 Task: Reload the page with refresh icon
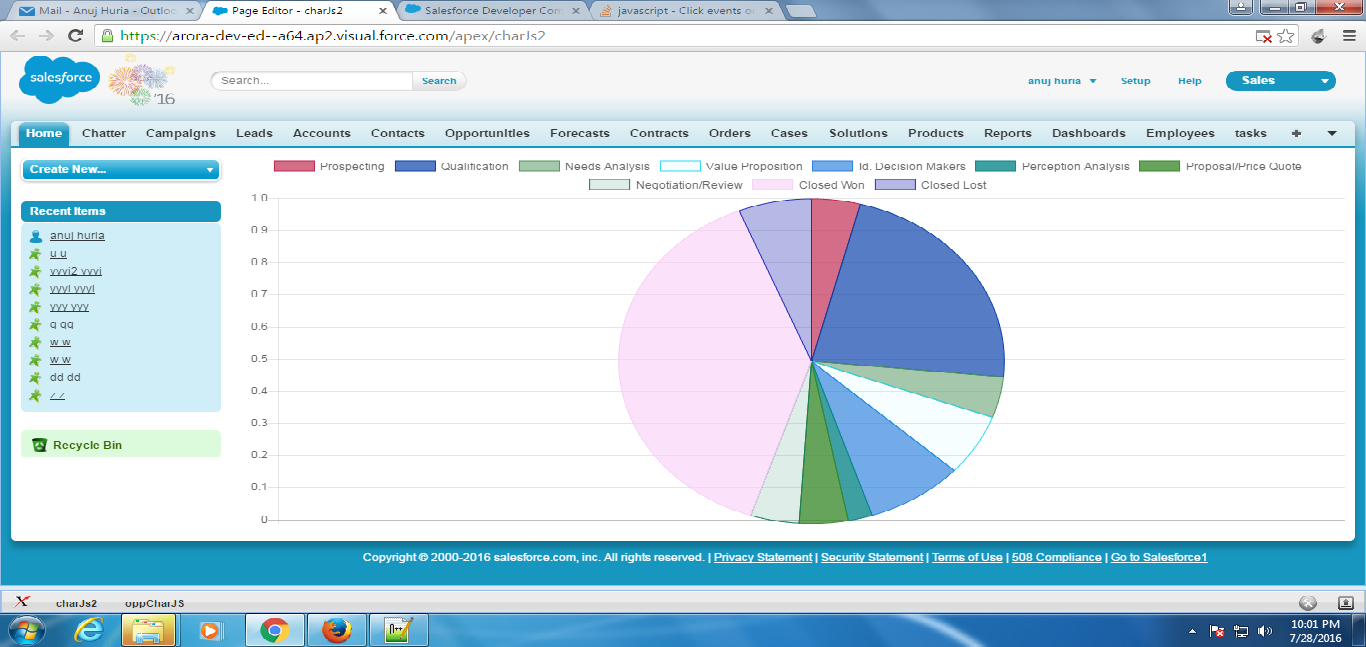click(75, 35)
